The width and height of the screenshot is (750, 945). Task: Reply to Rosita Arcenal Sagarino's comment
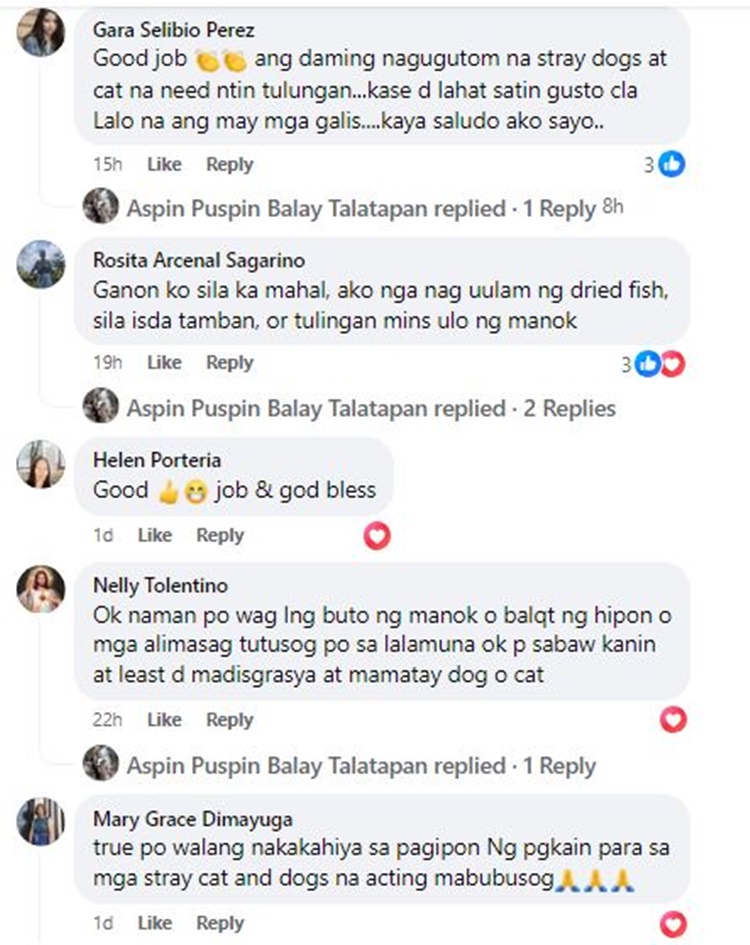click(230, 362)
